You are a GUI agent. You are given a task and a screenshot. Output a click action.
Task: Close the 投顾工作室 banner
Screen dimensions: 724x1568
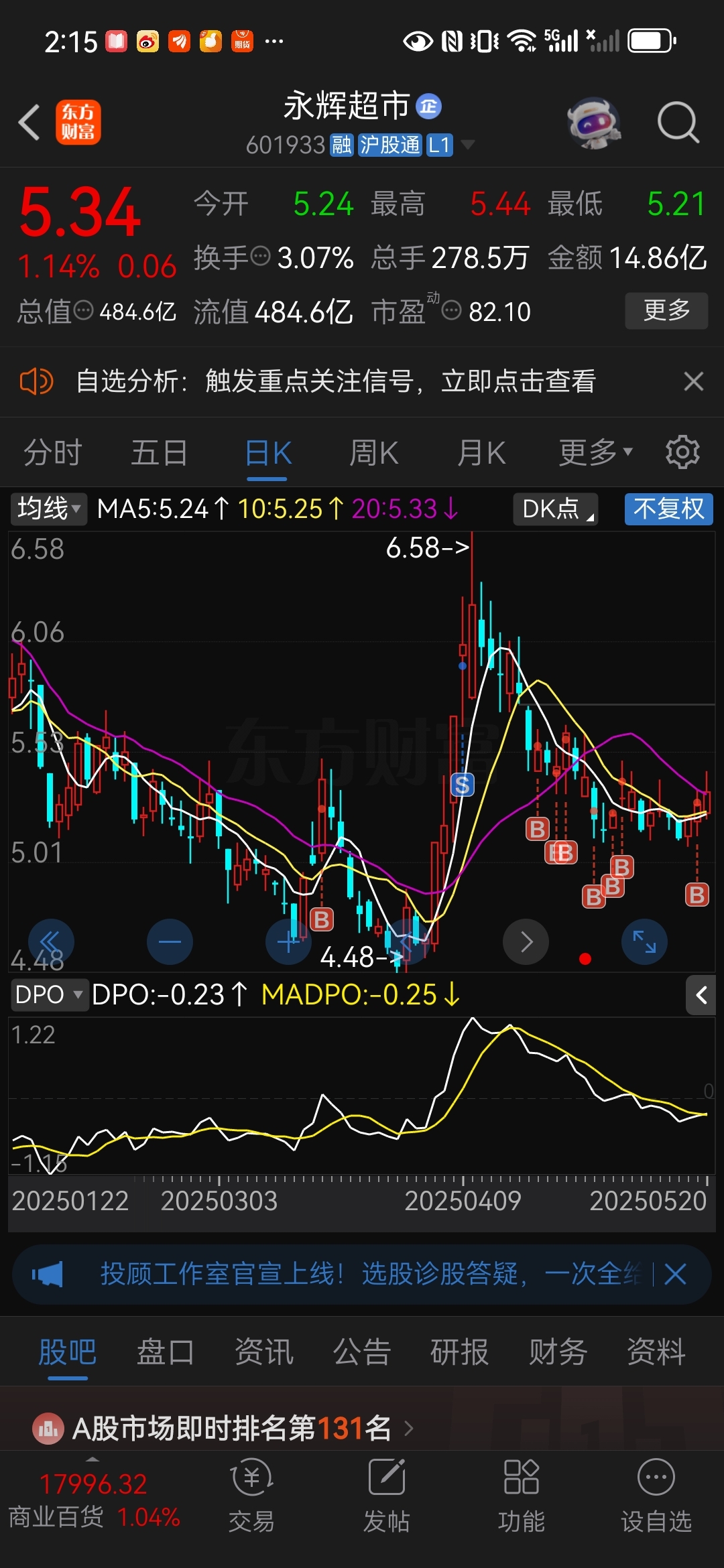pos(675,1274)
